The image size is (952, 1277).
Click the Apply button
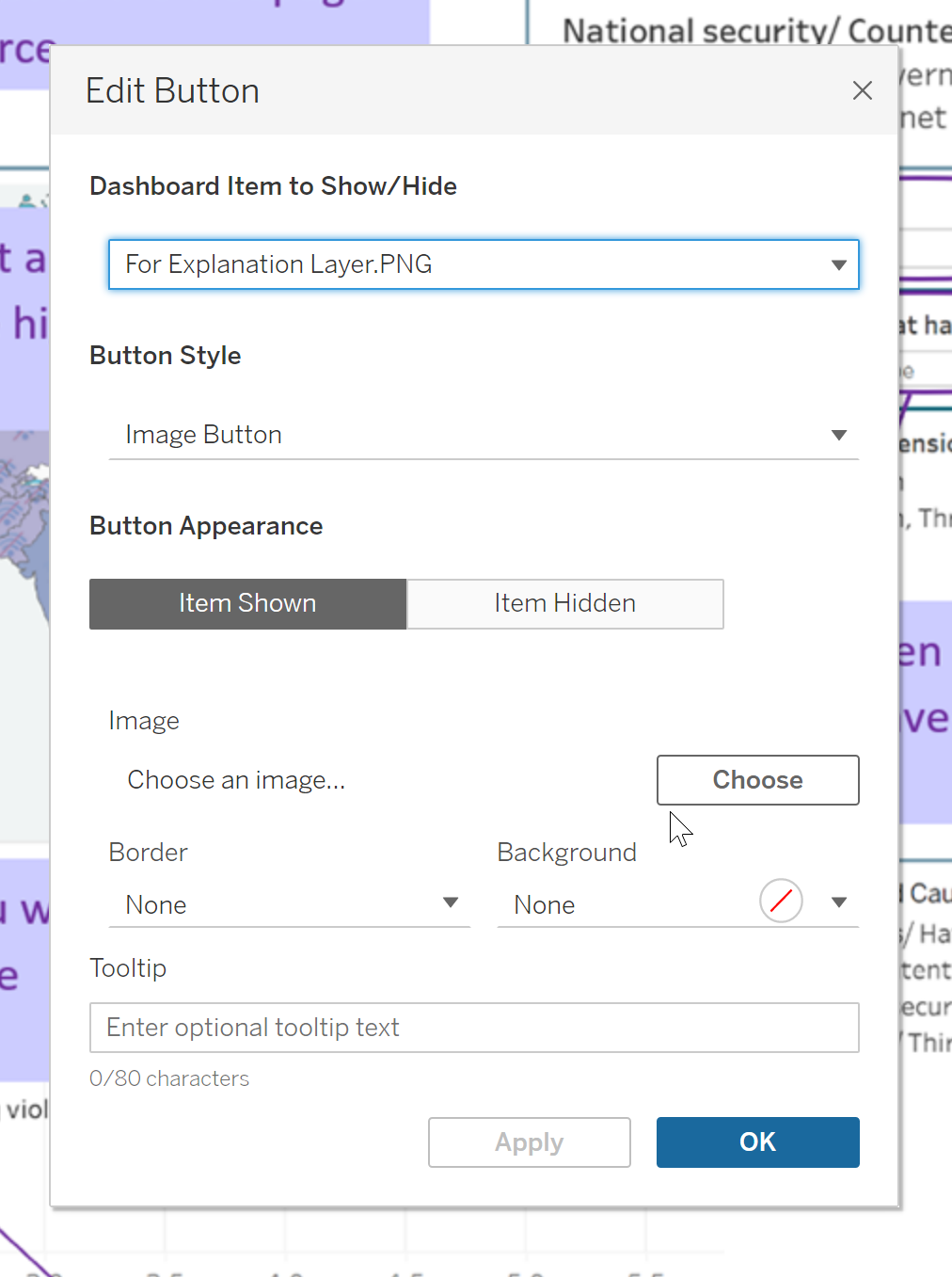[529, 1142]
